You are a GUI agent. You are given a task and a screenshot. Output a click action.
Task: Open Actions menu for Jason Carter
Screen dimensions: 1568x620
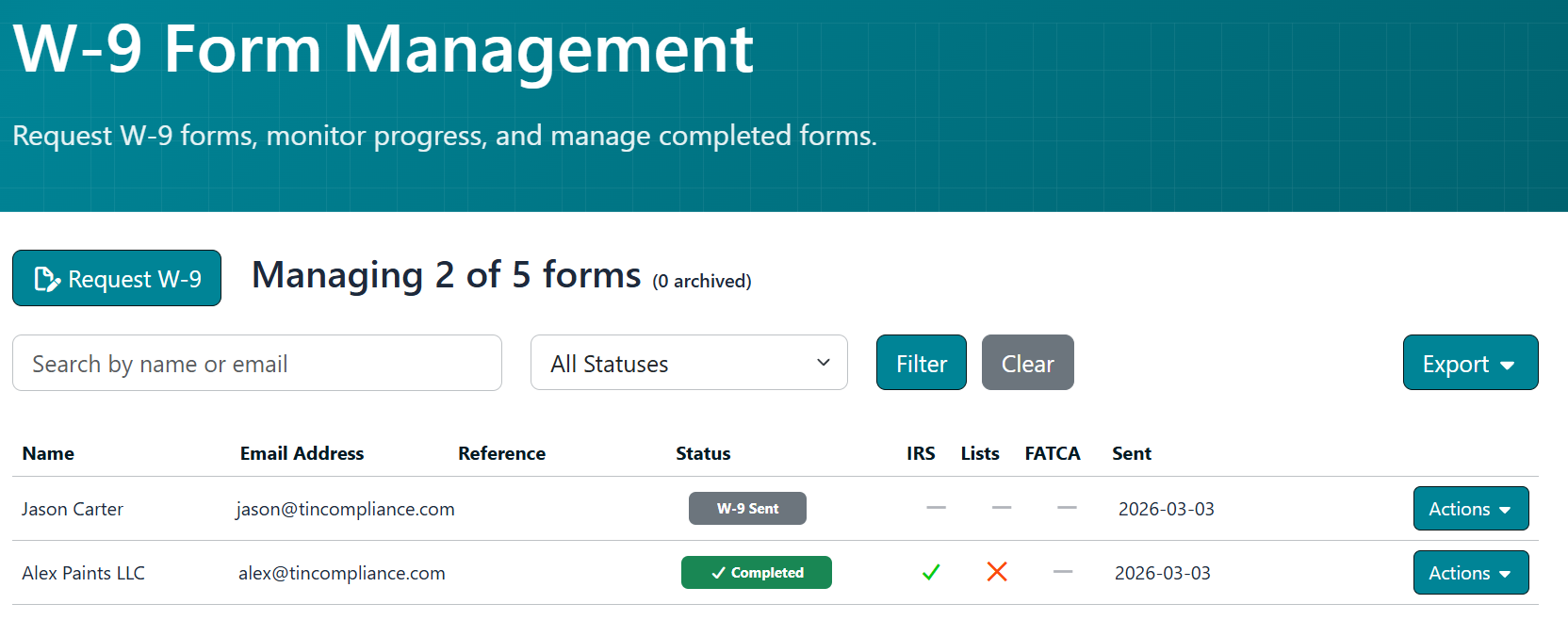(x=1470, y=509)
